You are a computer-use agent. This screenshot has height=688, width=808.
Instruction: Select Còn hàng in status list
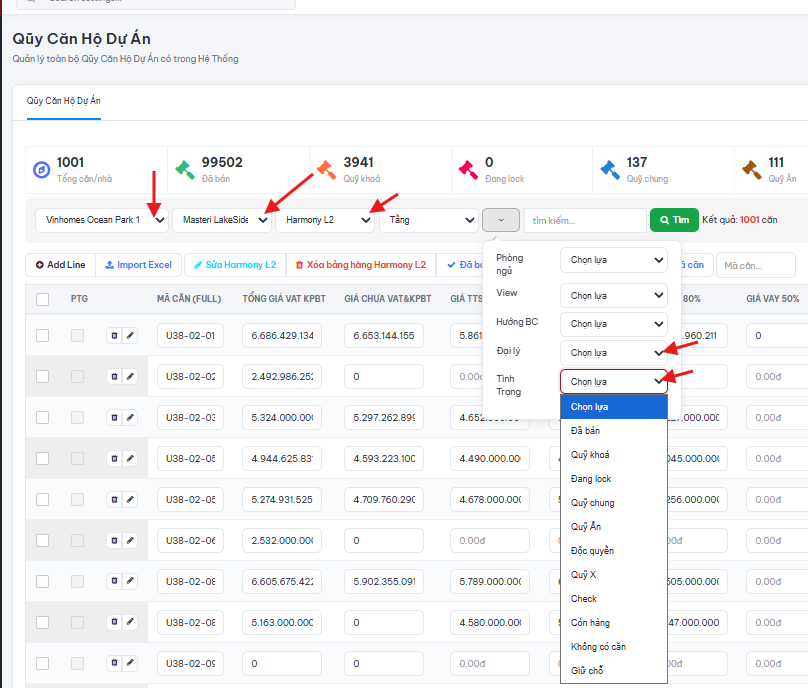pyautogui.click(x=614, y=623)
